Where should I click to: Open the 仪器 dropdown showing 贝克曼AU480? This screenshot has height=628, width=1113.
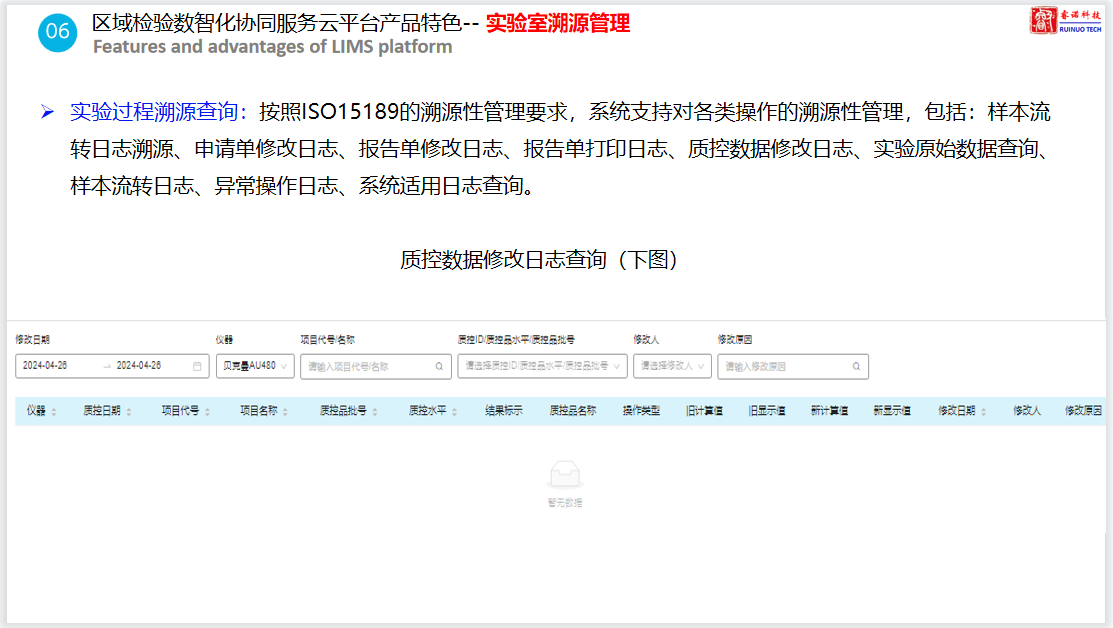255,366
